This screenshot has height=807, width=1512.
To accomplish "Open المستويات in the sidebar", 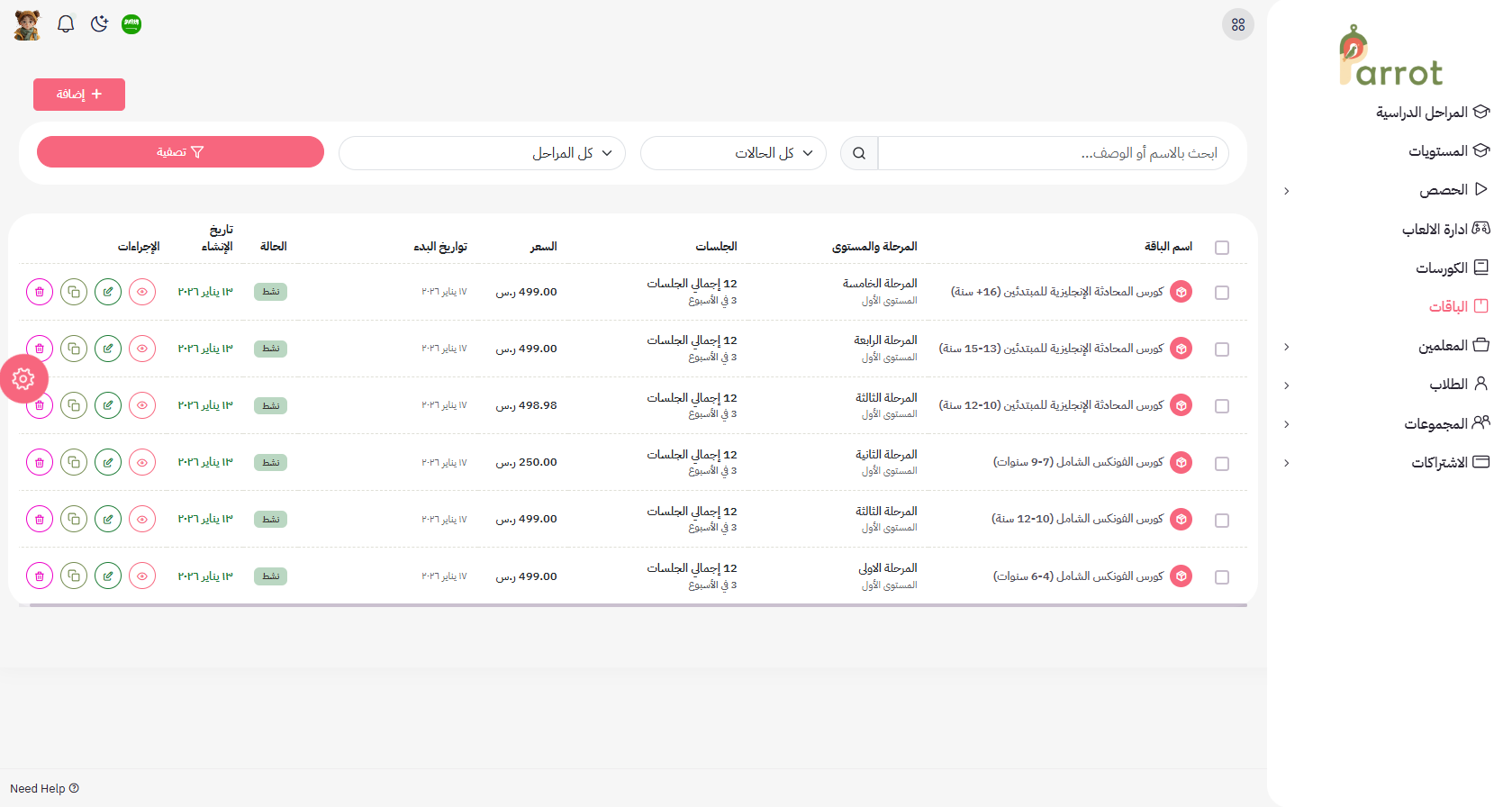I will (1438, 151).
